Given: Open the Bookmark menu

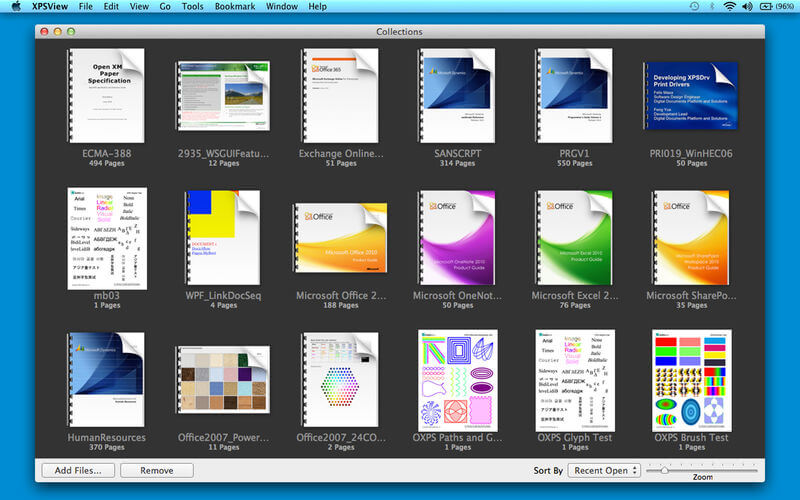Looking at the screenshot, I should [235, 6].
